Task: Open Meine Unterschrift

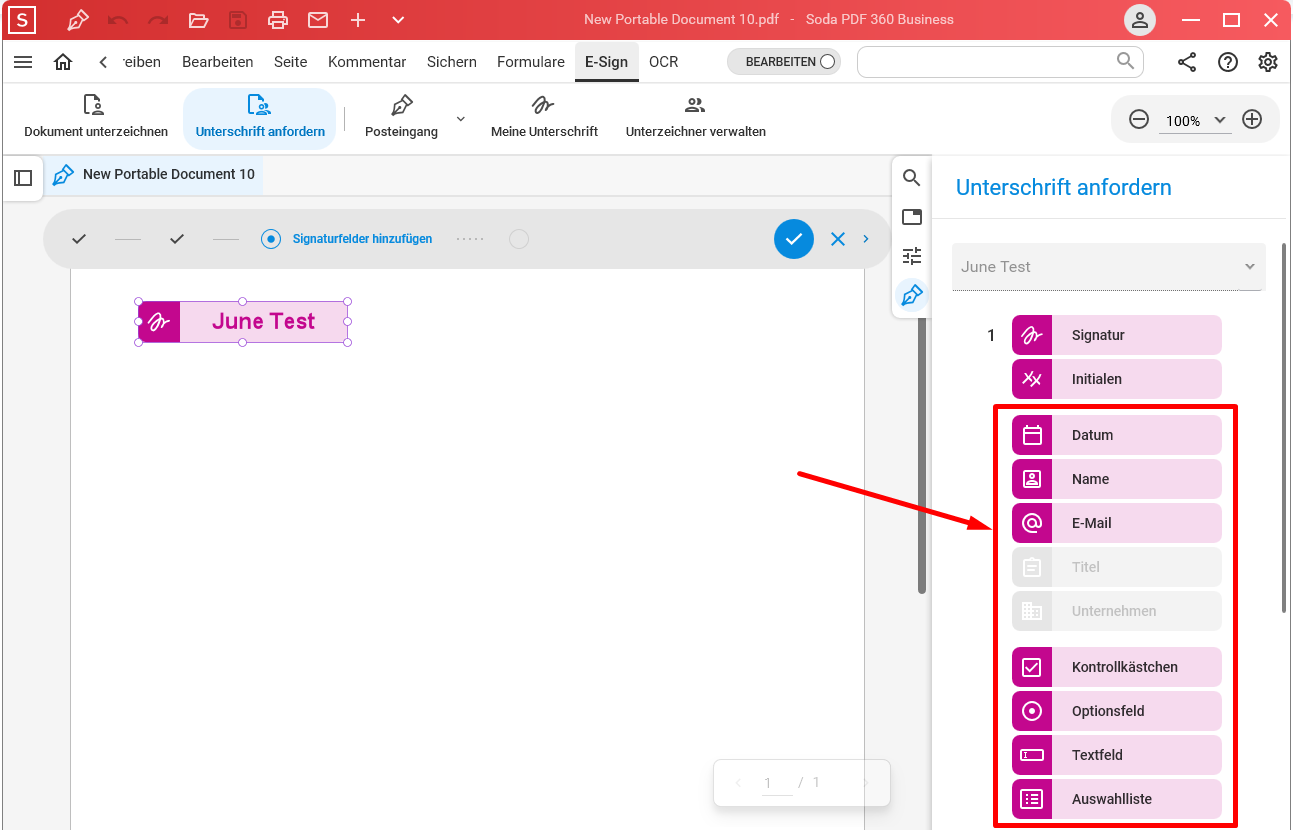Action: [x=544, y=118]
